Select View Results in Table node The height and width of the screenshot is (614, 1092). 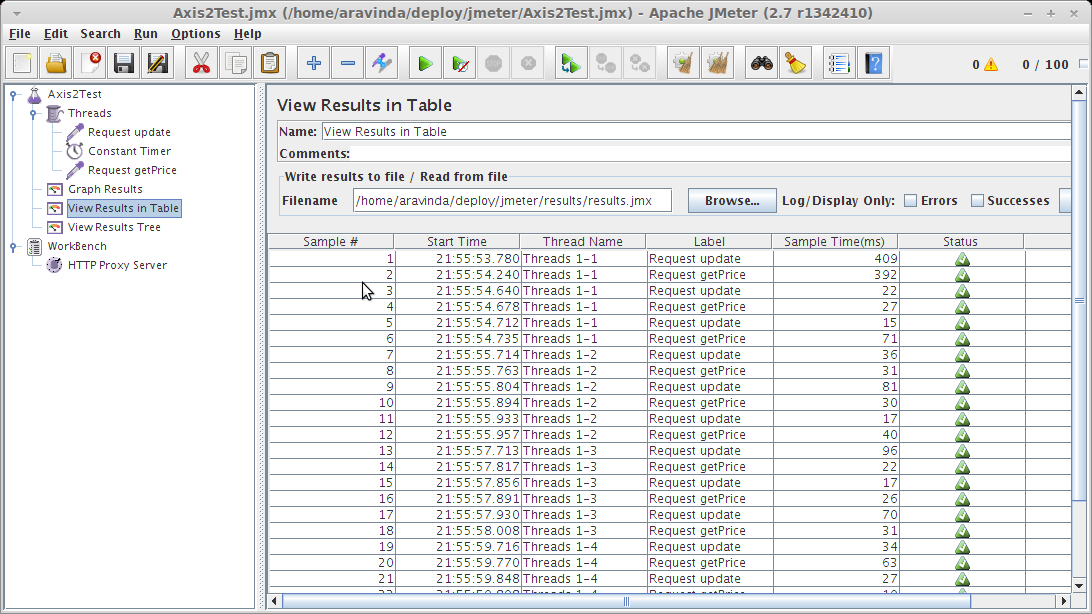[x=124, y=208]
